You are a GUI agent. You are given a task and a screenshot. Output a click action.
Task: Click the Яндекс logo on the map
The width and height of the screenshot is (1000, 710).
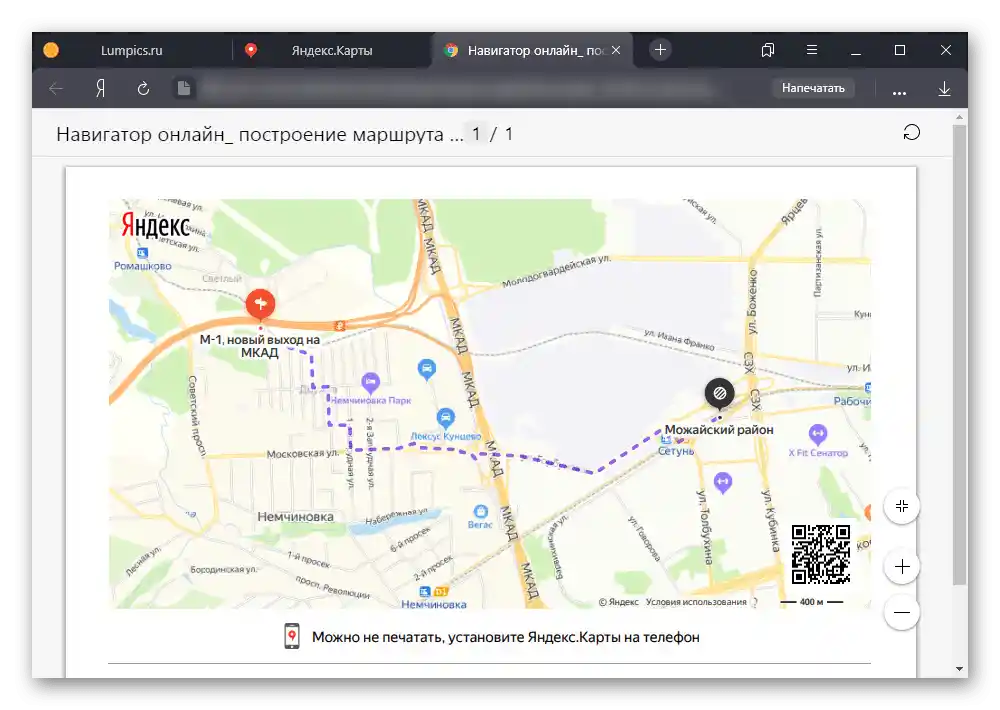(x=156, y=225)
